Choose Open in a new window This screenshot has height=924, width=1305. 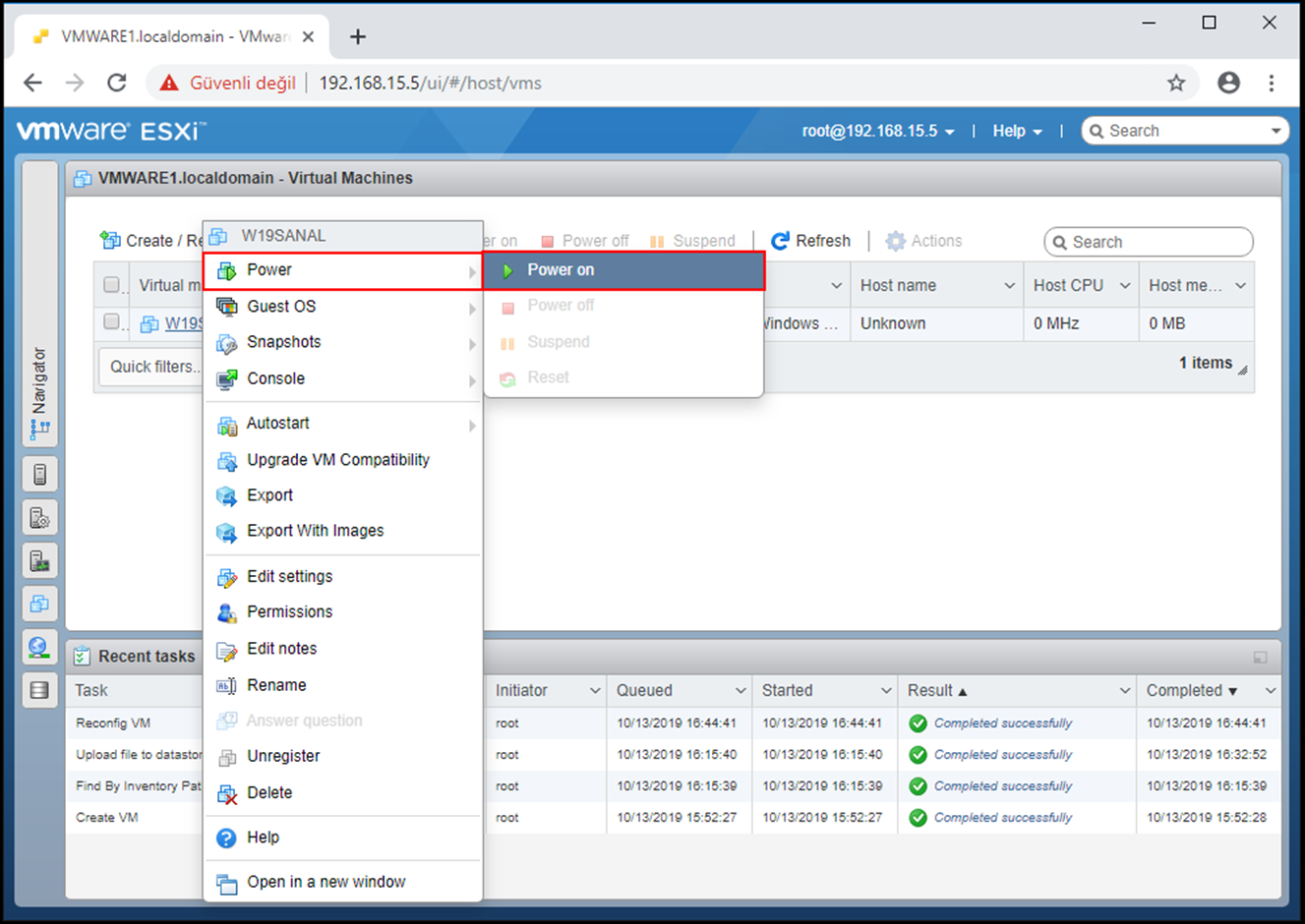342,883
